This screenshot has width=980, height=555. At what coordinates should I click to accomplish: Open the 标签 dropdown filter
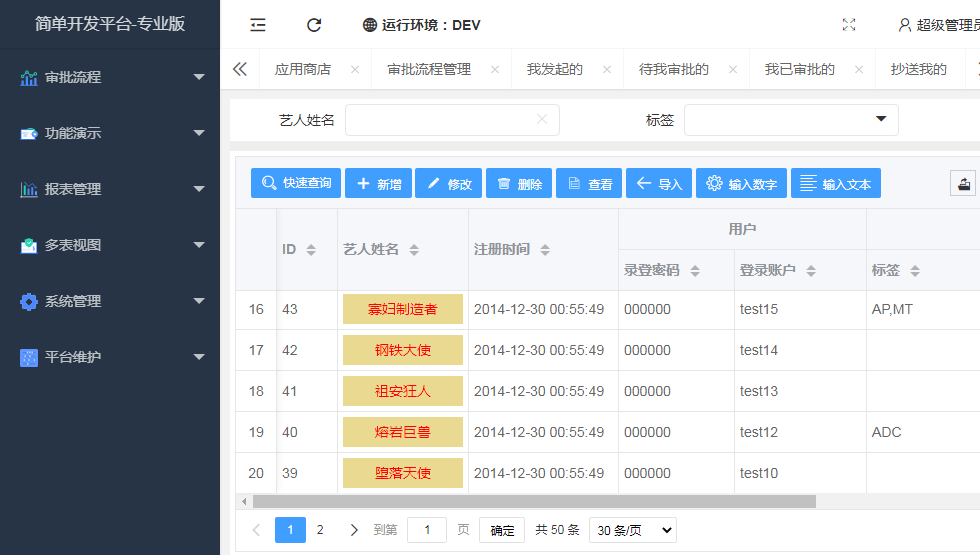[791, 120]
